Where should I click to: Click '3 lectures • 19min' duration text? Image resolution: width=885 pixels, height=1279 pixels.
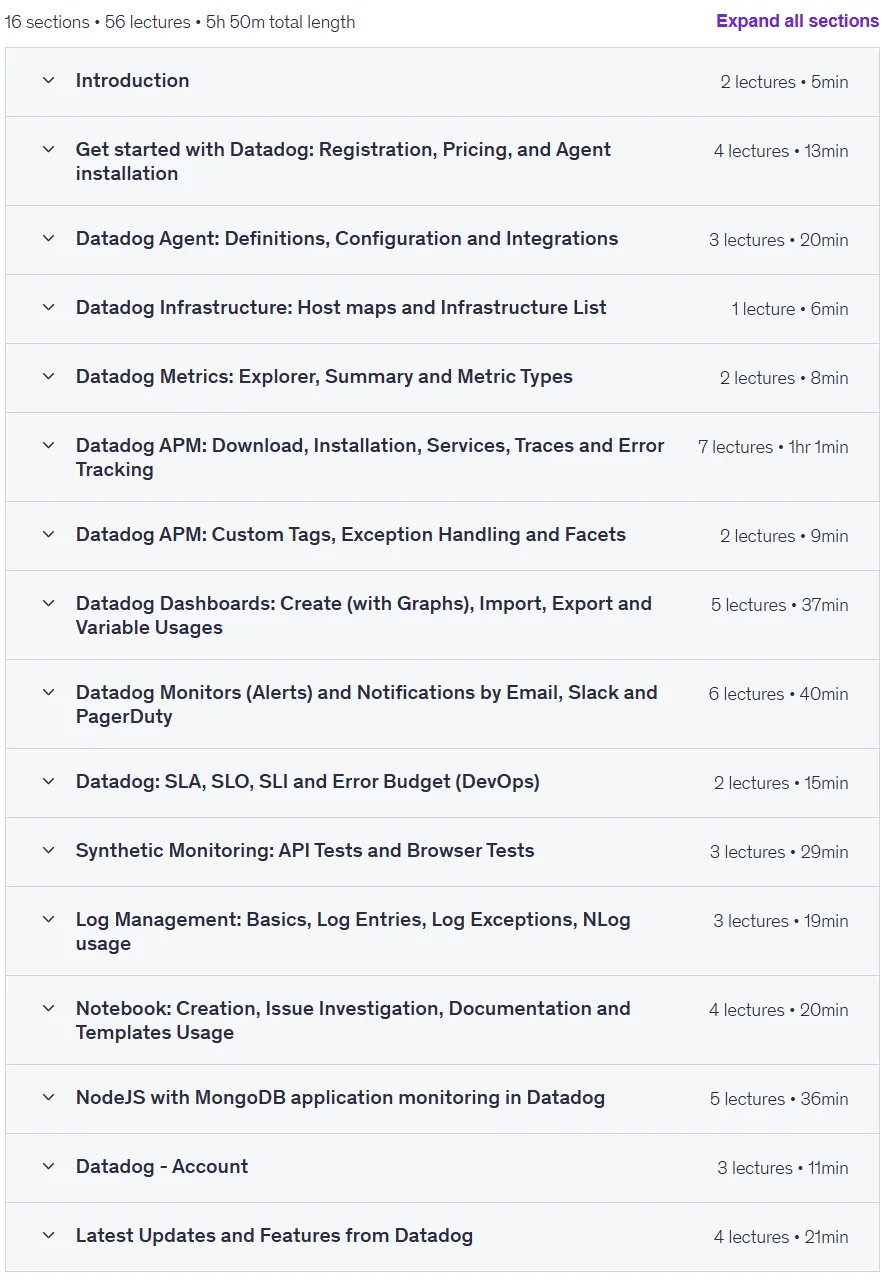tap(781, 921)
